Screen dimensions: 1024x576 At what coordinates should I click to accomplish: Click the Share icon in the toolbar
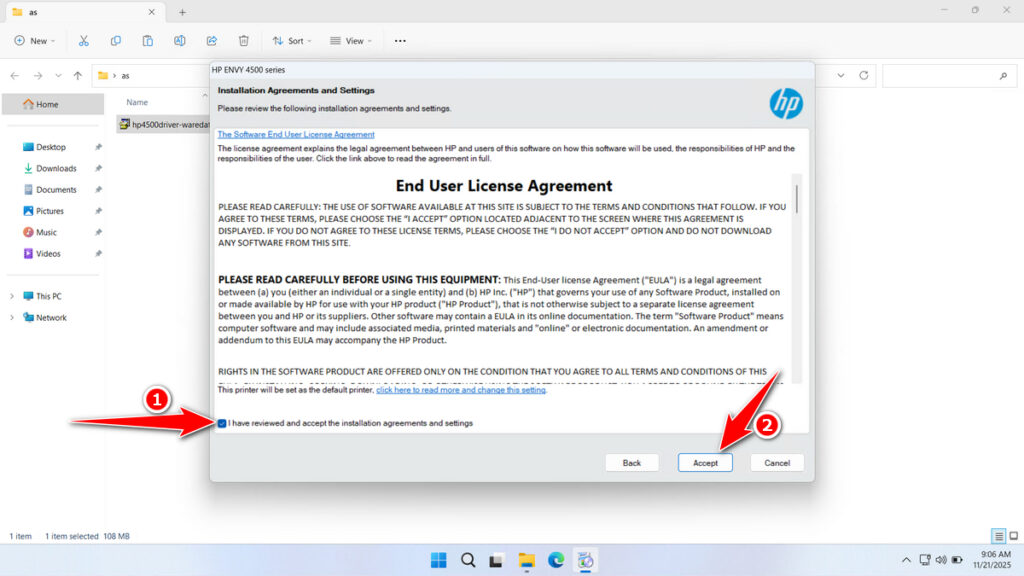point(211,40)
